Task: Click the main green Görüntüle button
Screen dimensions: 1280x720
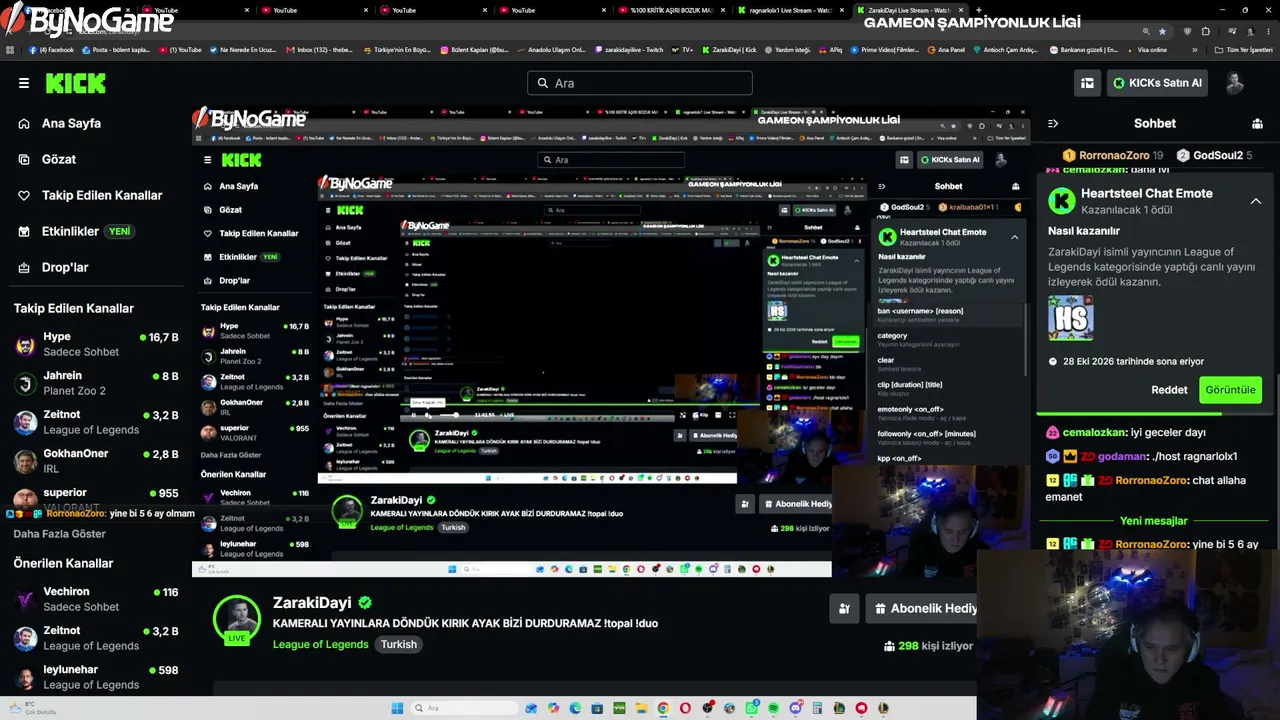Action: click(1230, 390)
